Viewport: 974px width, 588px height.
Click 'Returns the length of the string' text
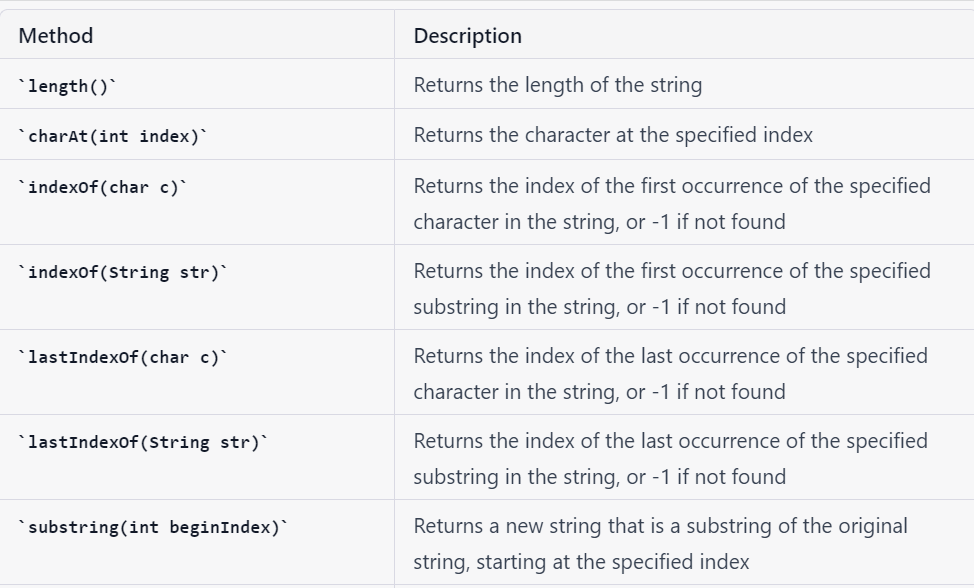coord(558,85)
